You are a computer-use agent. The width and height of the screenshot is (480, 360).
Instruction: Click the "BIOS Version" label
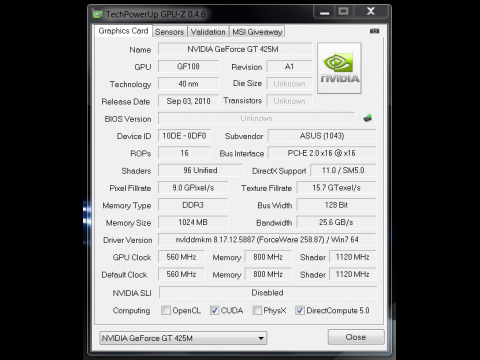[x=128, y=119]
